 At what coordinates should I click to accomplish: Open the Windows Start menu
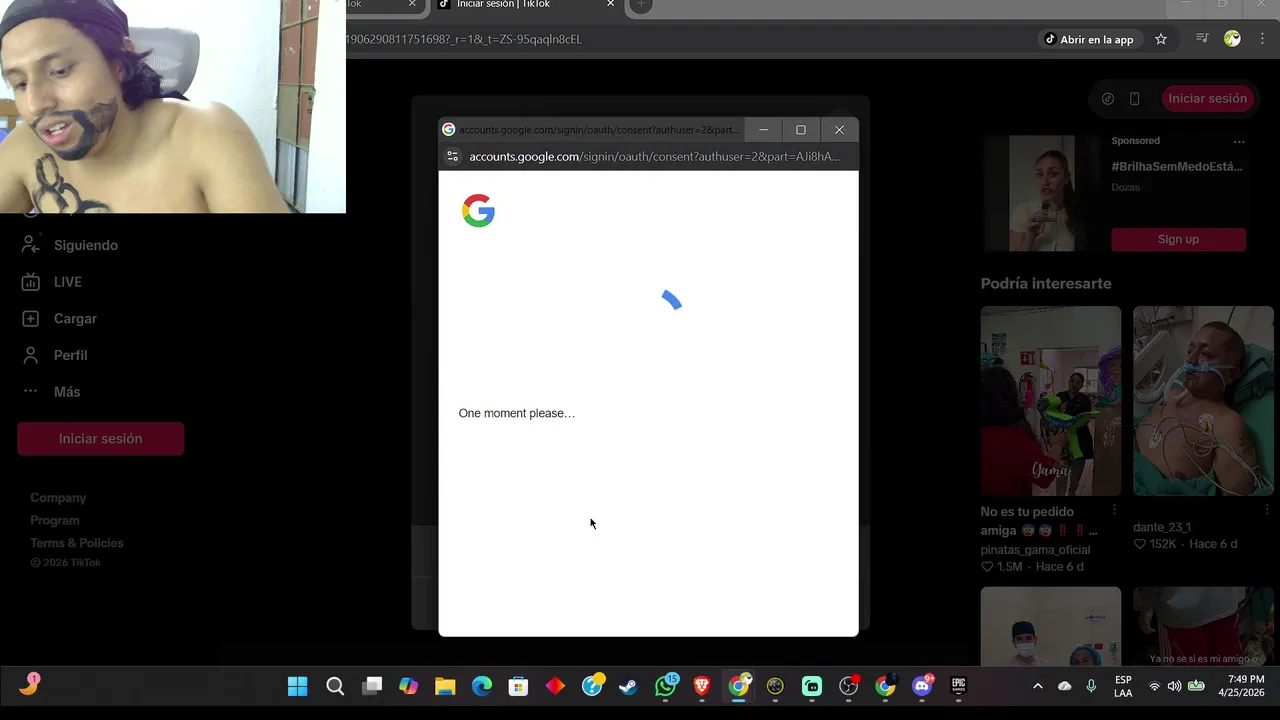tap(298, 686)
